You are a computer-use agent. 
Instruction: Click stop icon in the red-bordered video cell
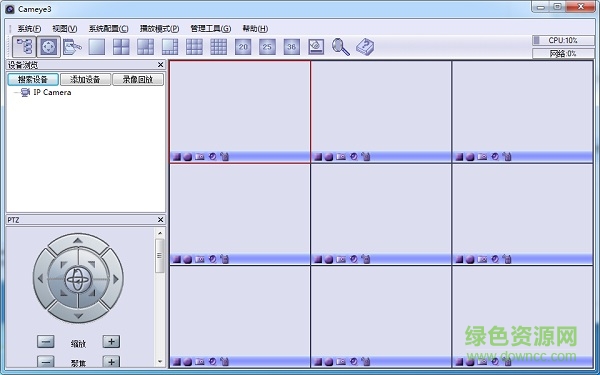(x=177, y=157)
